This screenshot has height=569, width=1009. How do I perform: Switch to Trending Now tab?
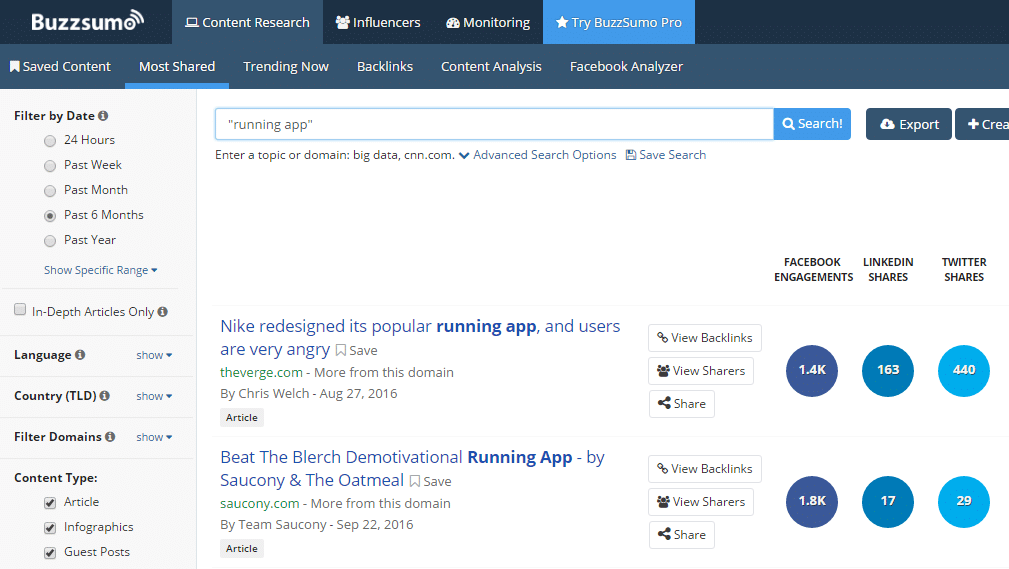[286, 66]
